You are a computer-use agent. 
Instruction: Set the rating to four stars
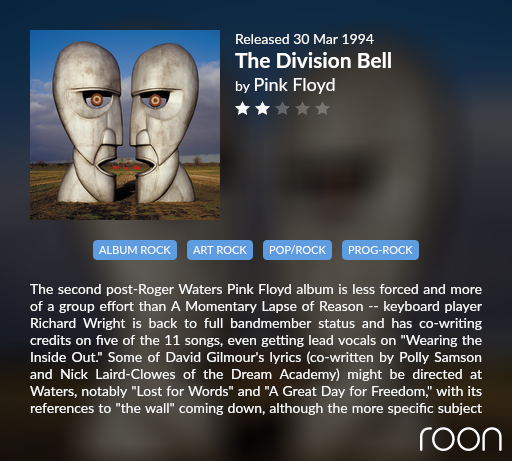(x=302, y=109)
